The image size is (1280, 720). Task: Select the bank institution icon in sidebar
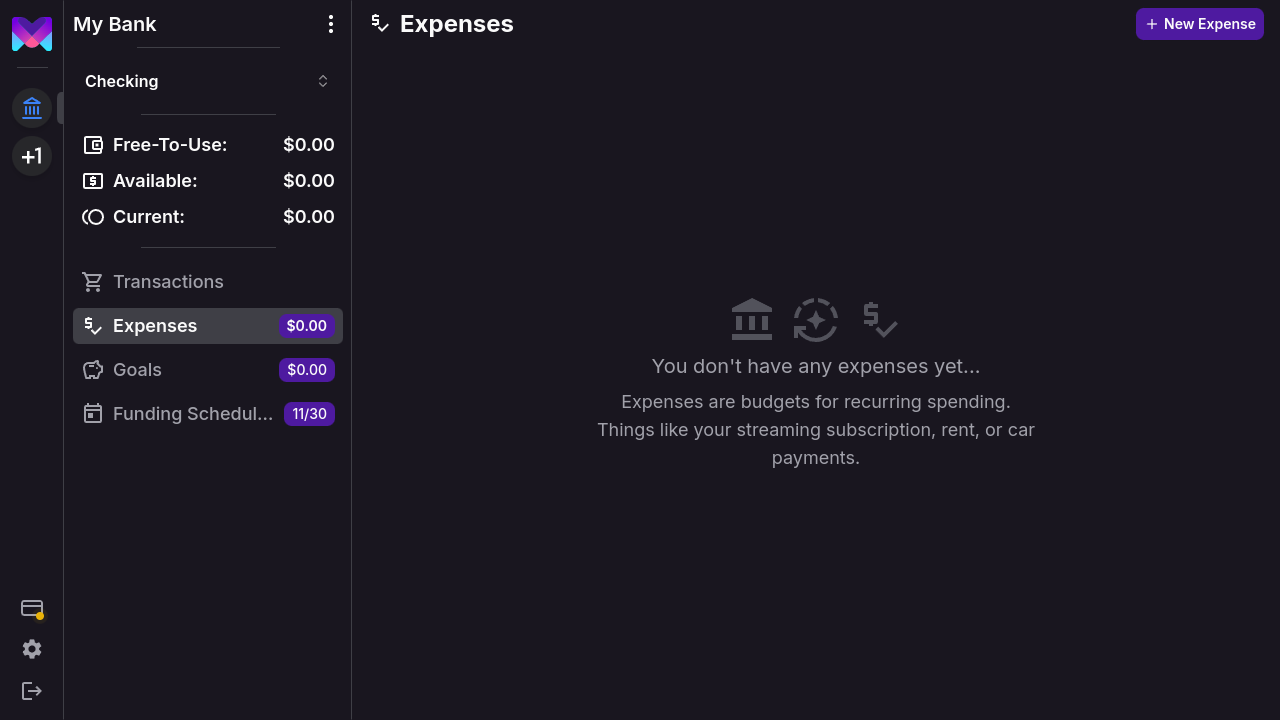tap(32, 108)
